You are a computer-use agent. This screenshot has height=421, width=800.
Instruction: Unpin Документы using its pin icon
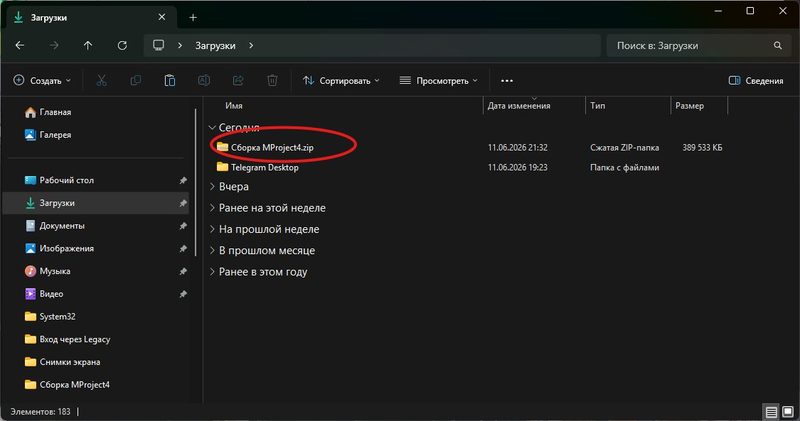(183, 226)
